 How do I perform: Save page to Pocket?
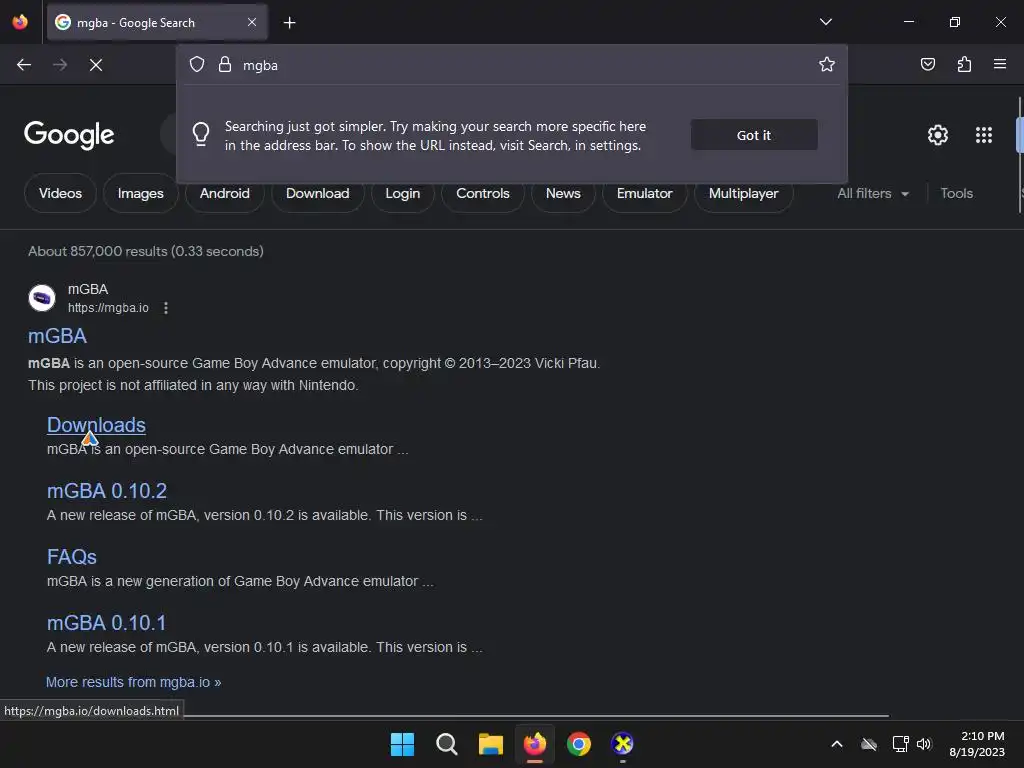point(927,64)
